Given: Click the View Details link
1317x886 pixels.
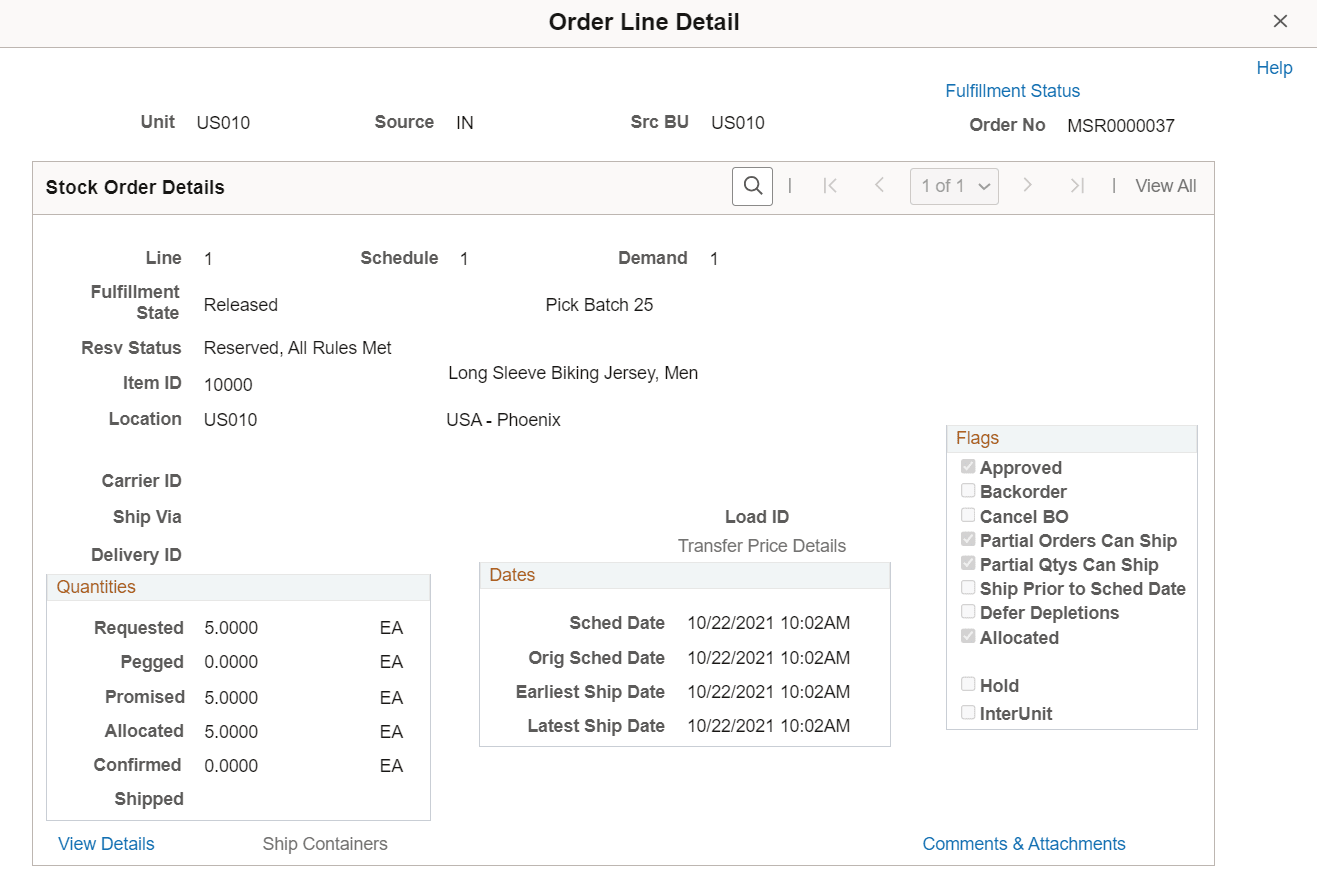Looking at the screenshot, I should [x=106, y=843].
